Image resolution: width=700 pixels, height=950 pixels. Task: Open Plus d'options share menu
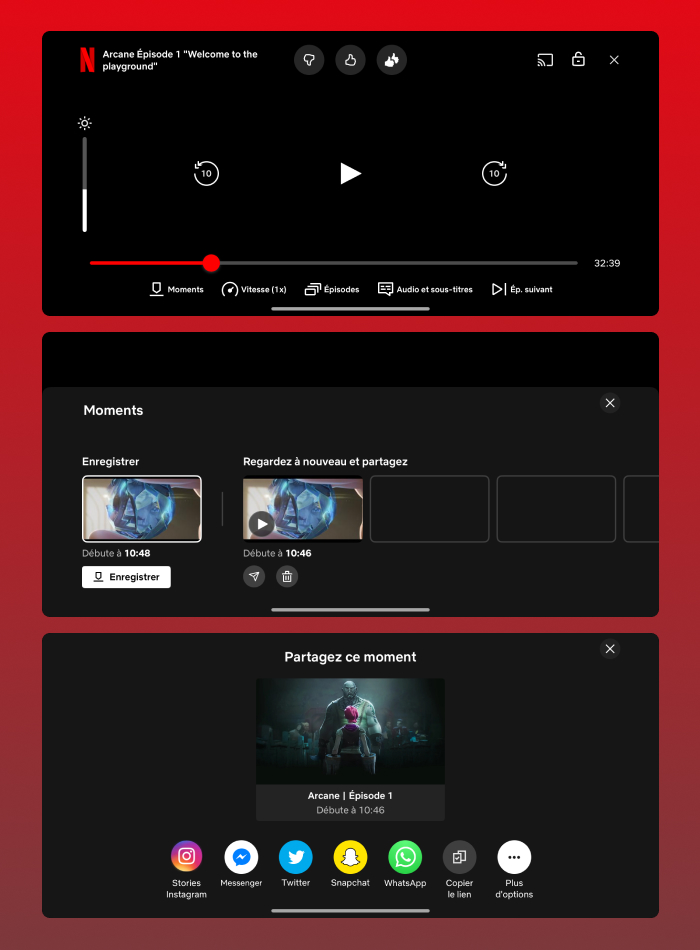[x=514, y=857]
